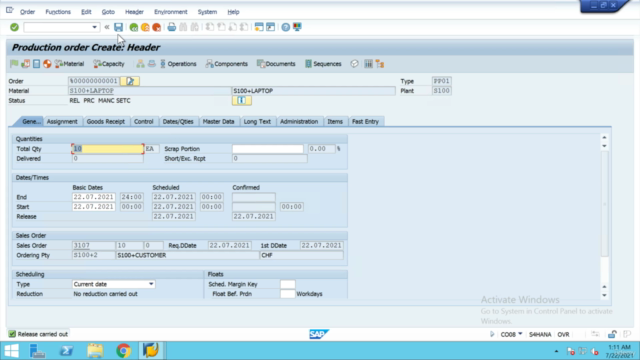640x360 pixels.
Task: Open the Order menu
Action: 27,12
